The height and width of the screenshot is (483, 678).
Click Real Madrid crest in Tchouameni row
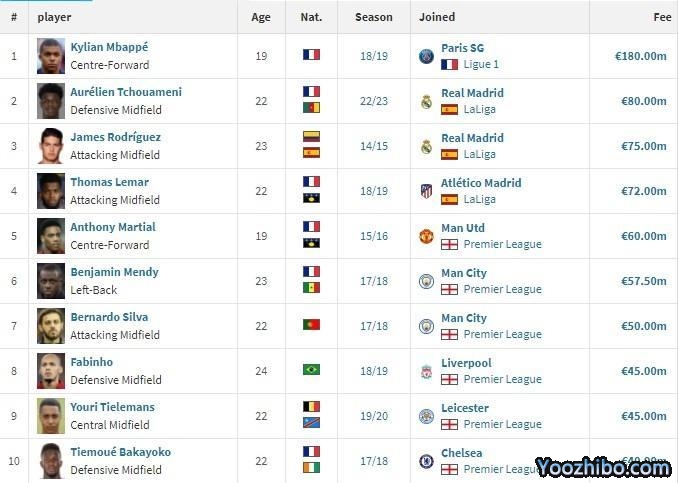427,101
